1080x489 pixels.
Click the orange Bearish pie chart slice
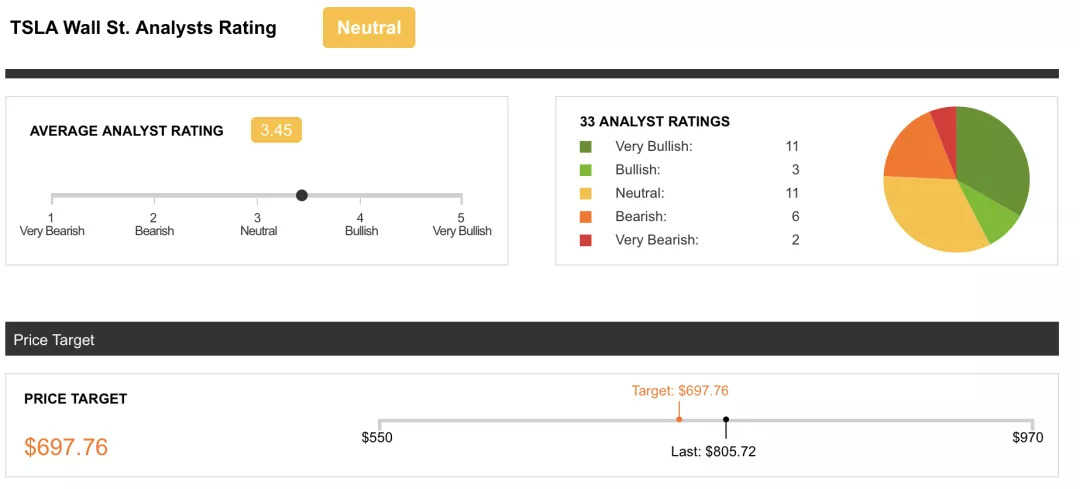pyautogui.click(x=912, y=150)
